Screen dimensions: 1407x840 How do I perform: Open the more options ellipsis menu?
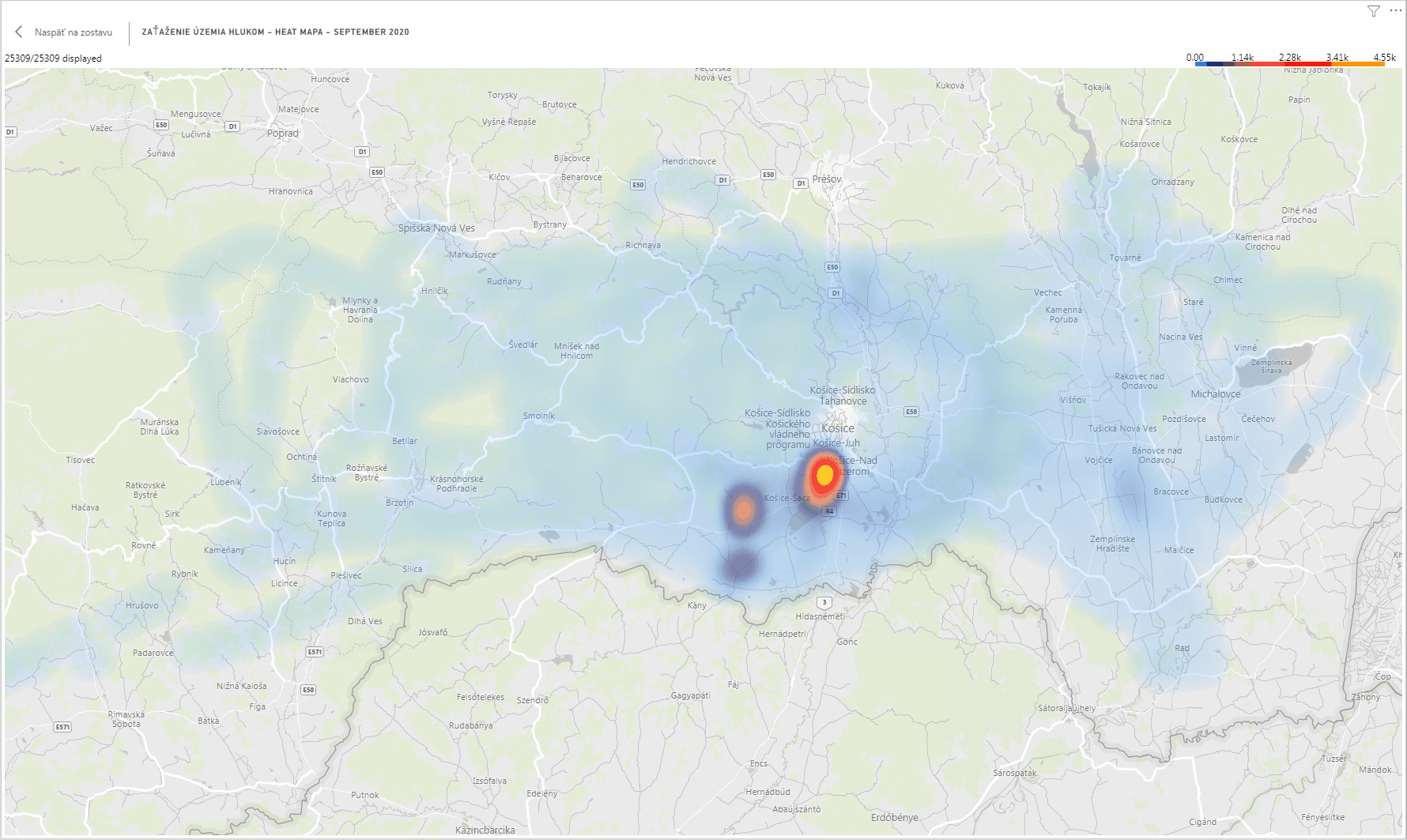1394,11
